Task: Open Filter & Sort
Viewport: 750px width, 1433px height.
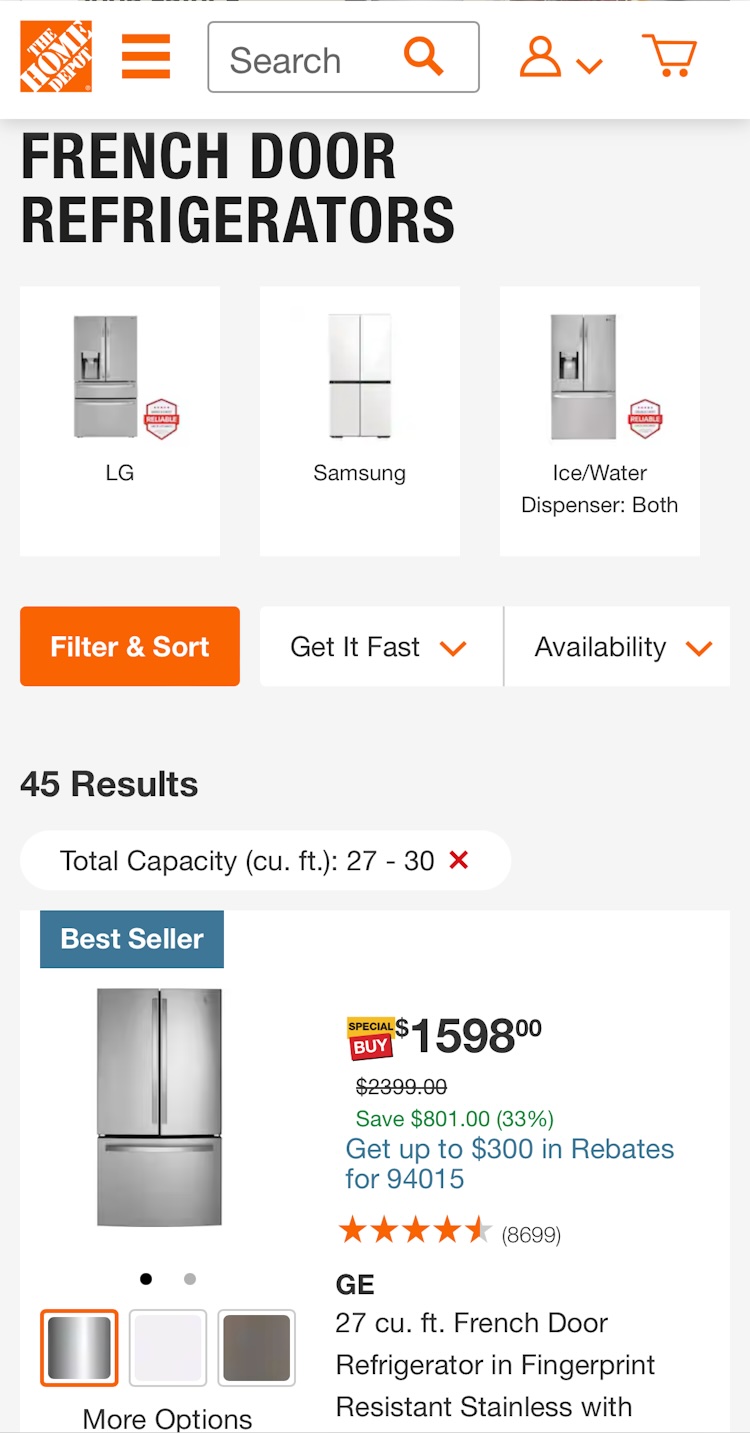Action: click(x=130, y=647)
